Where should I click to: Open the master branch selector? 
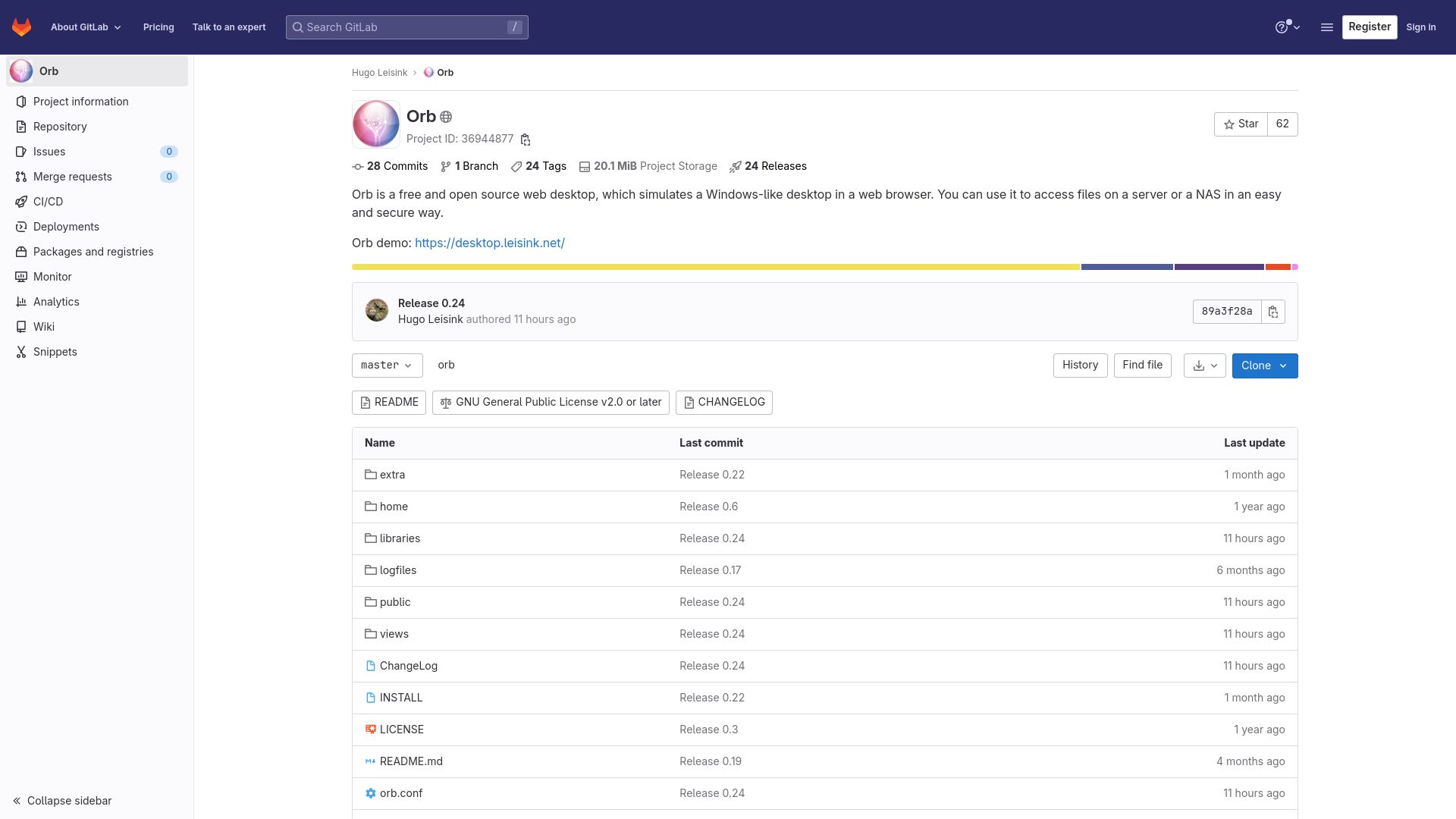coord(388,366)
